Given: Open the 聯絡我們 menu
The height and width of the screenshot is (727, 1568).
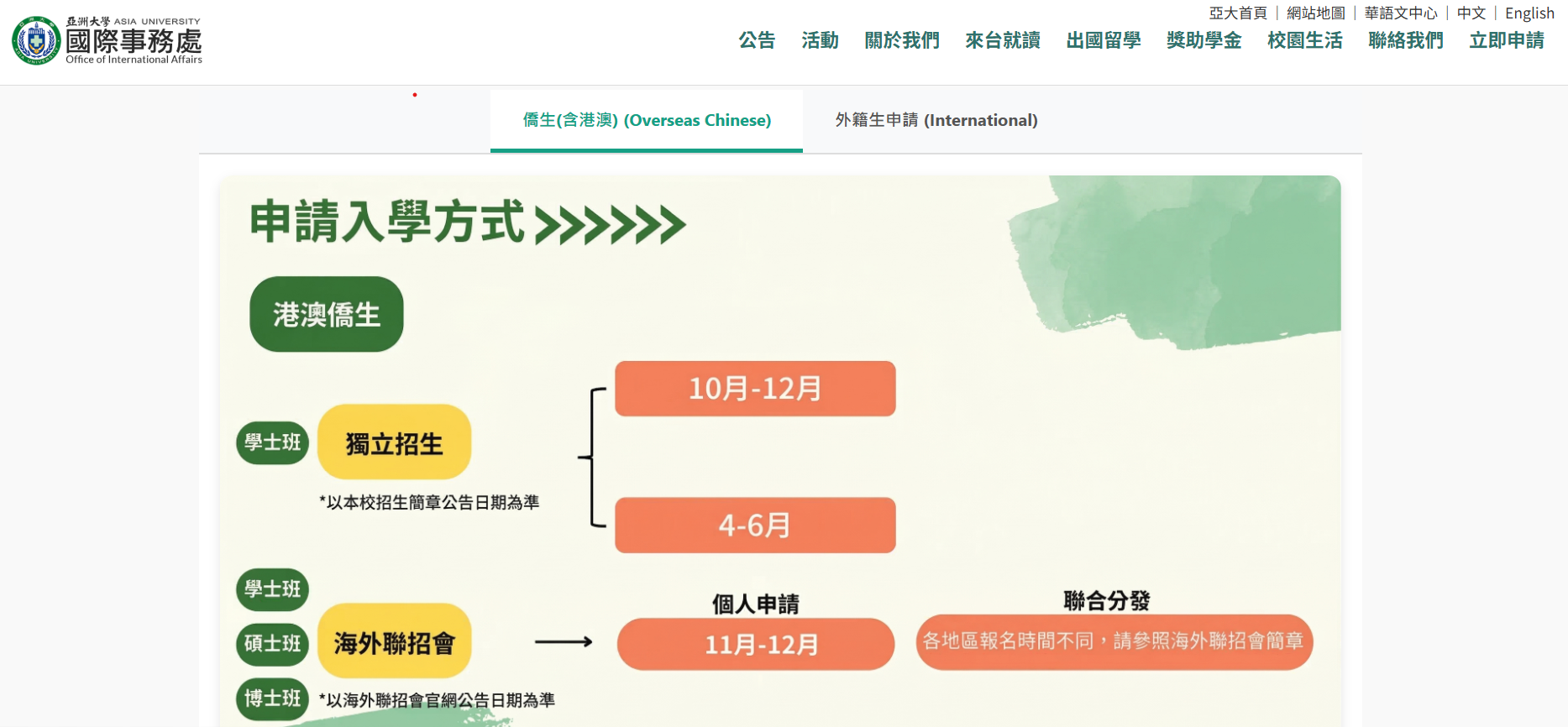Looking at the screenshot, I should click(1405, 40).
